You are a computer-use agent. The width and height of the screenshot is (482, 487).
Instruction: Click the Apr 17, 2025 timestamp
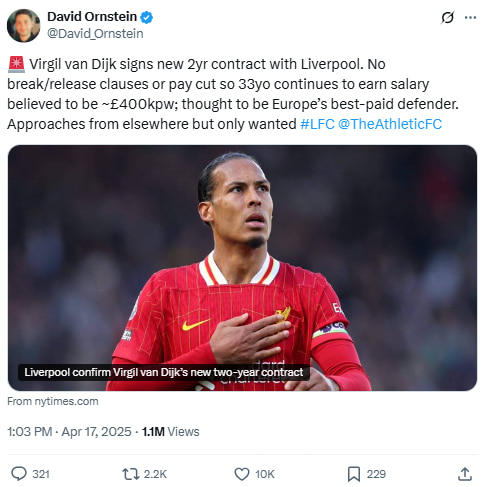point(96,432)
